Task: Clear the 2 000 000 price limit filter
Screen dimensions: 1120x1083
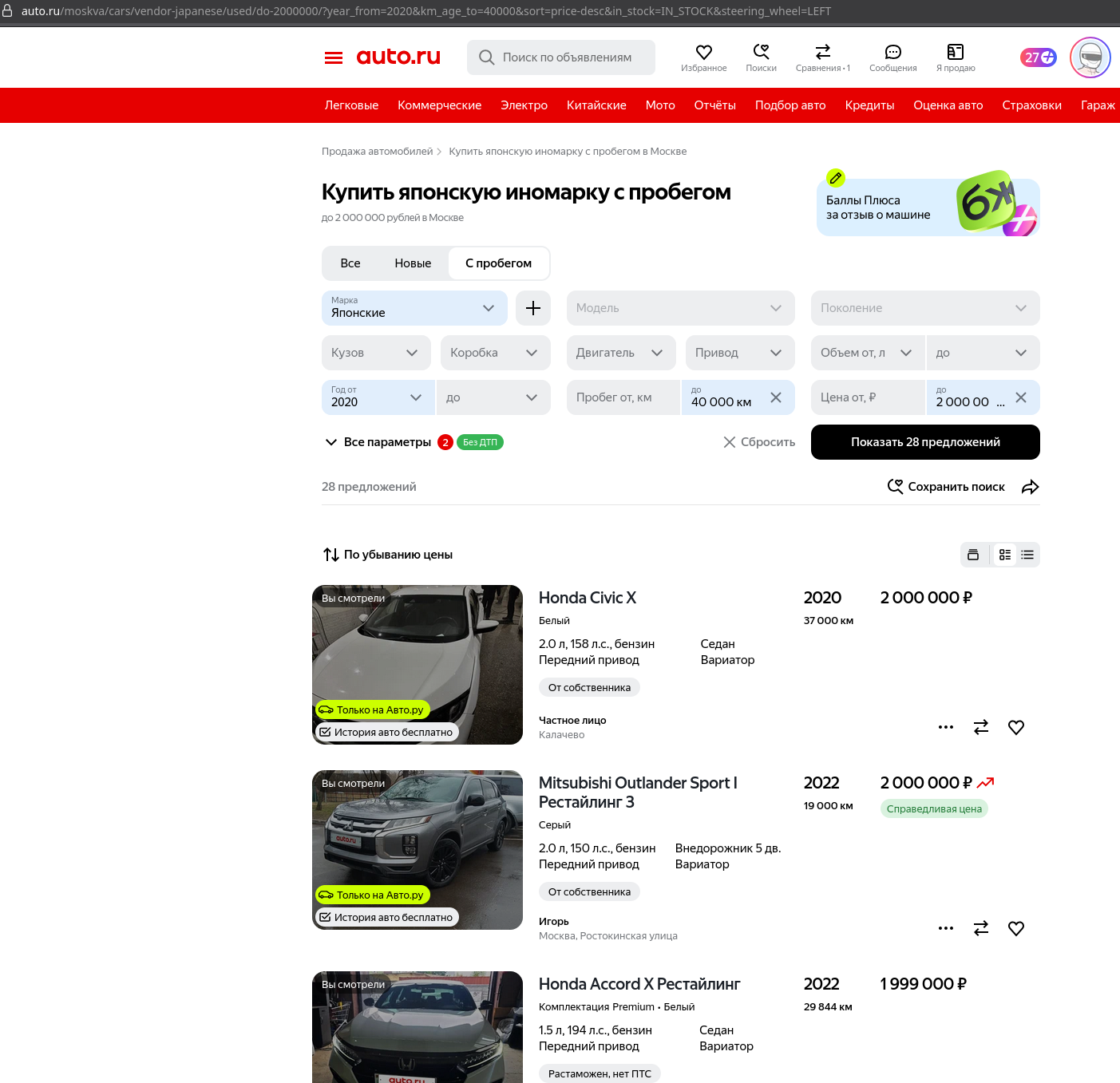Action: 1021,397
